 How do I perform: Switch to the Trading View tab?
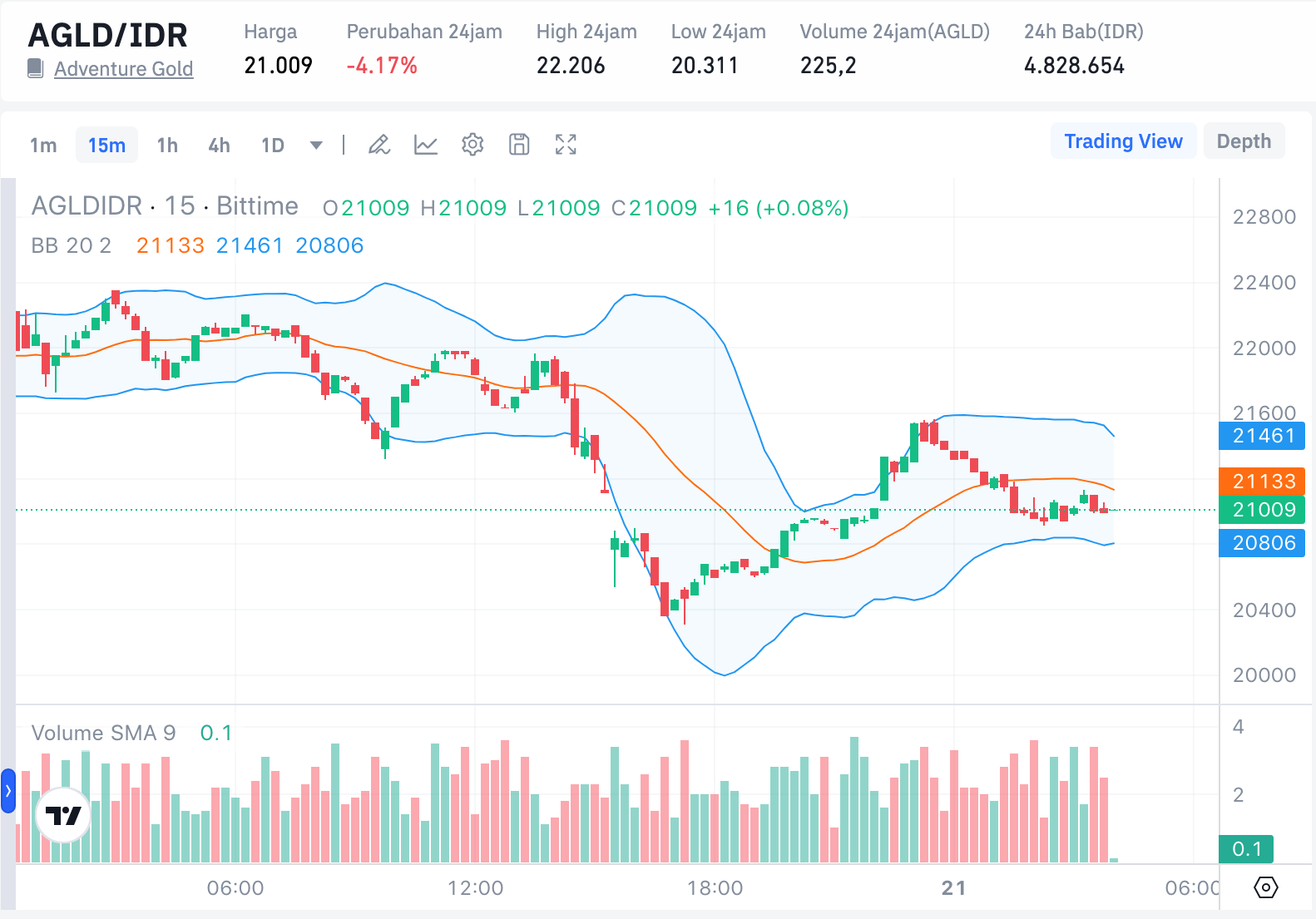pyautogui.click(x=1123, y=141)
